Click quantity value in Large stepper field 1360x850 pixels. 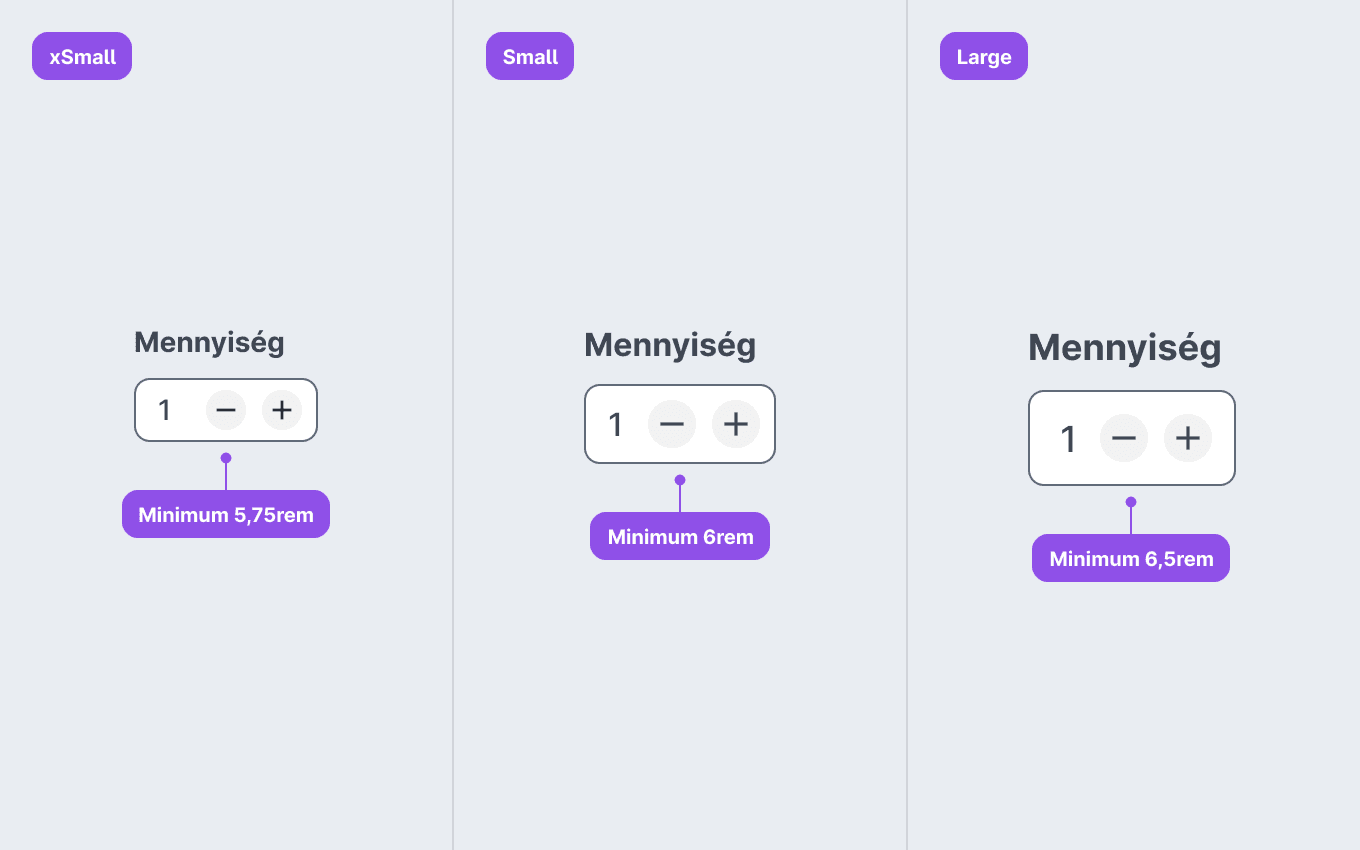pos(1068,439)
